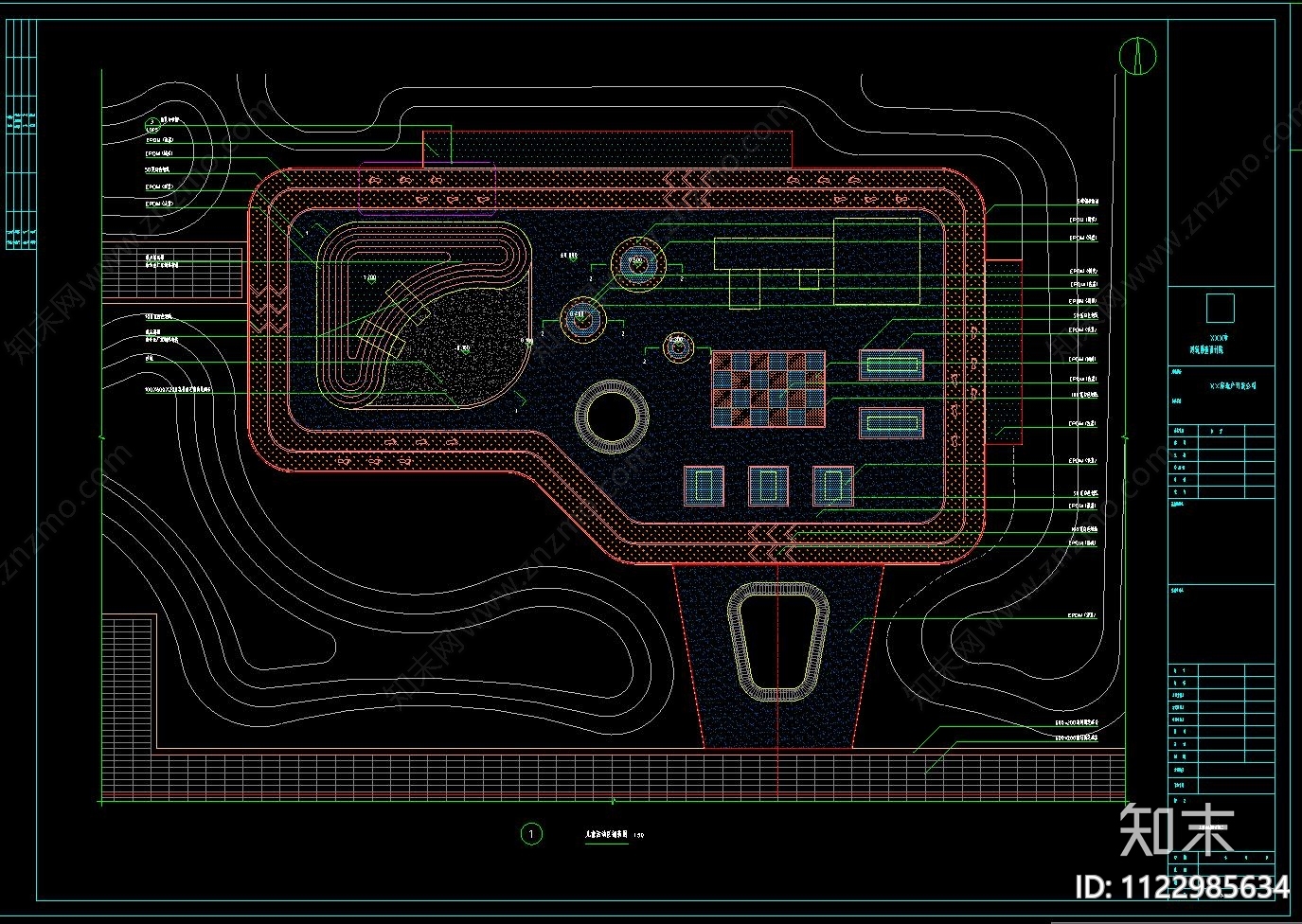Click the chevron arrows on bottom track segment
1302x924 pixels.
tap(774, 543)
